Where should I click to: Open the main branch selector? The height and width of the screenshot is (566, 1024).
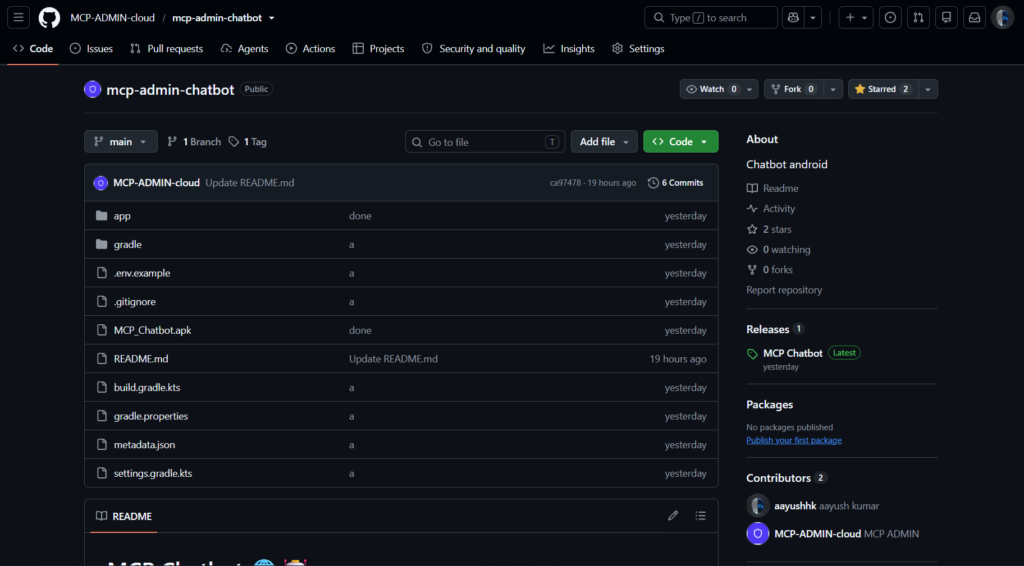pyautogui.click(x=121, y=142)
